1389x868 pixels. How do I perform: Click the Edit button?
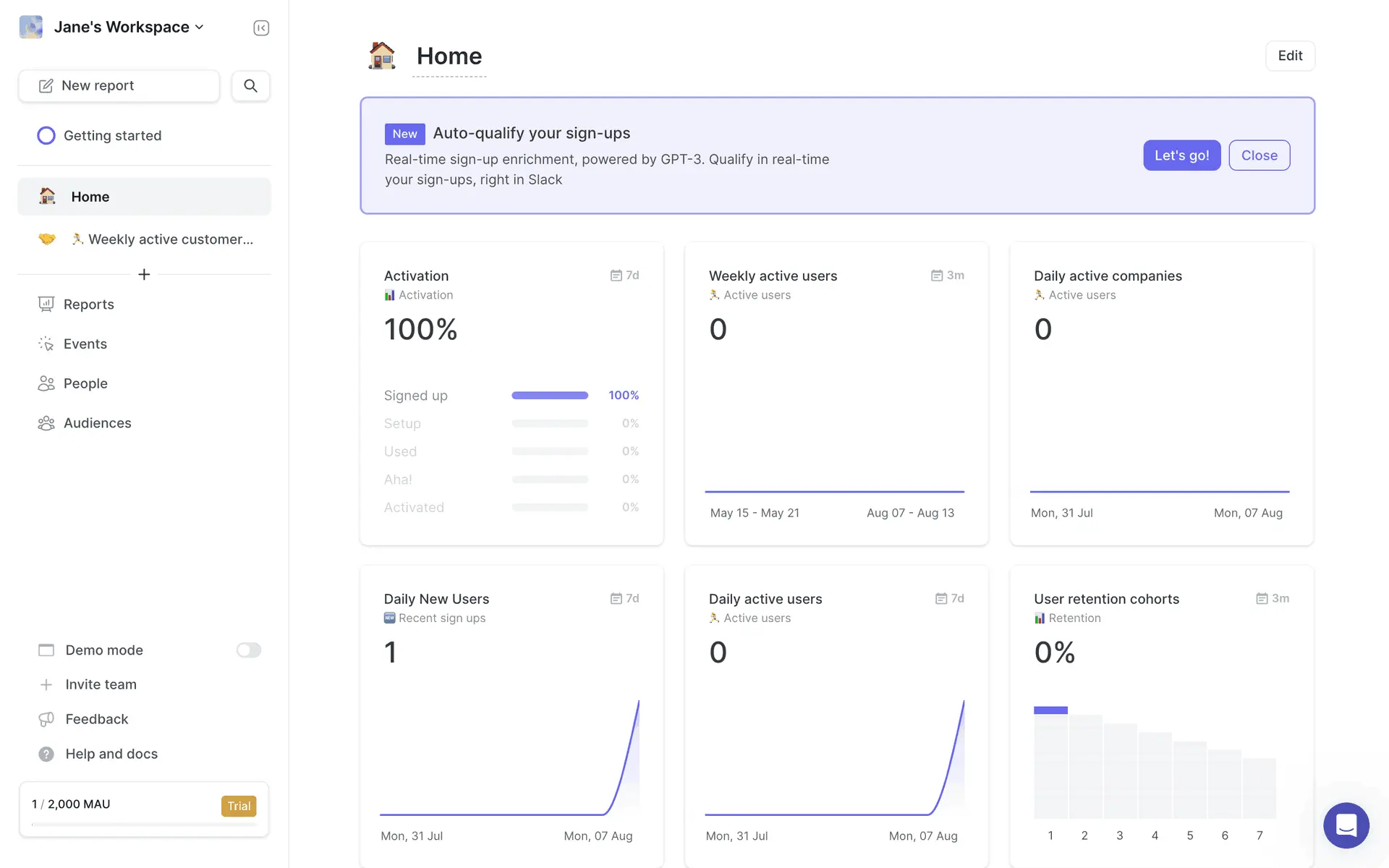coord(1290,56)
